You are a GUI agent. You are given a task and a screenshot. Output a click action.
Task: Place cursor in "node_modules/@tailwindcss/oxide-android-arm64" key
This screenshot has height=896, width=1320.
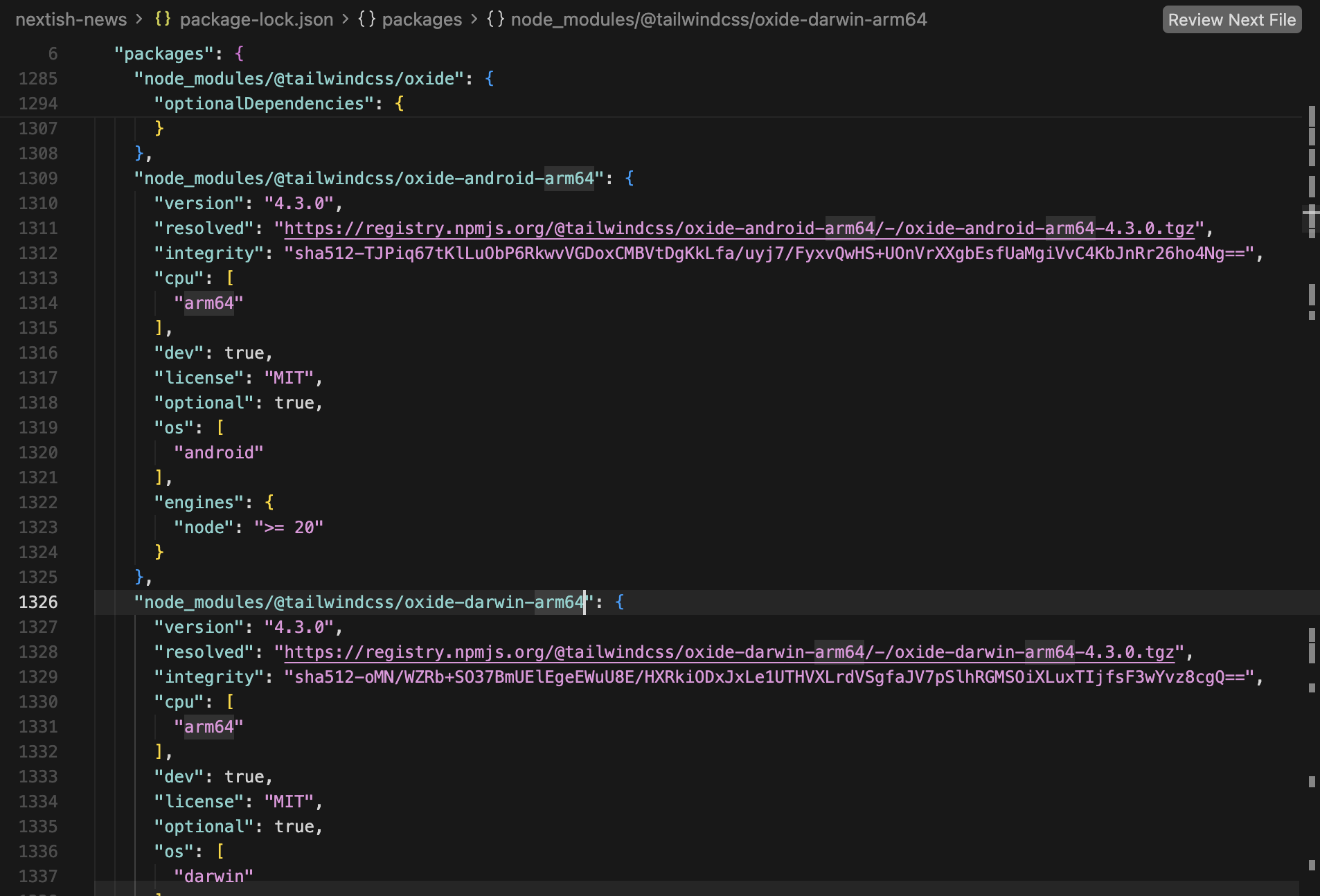click(369, 179)
